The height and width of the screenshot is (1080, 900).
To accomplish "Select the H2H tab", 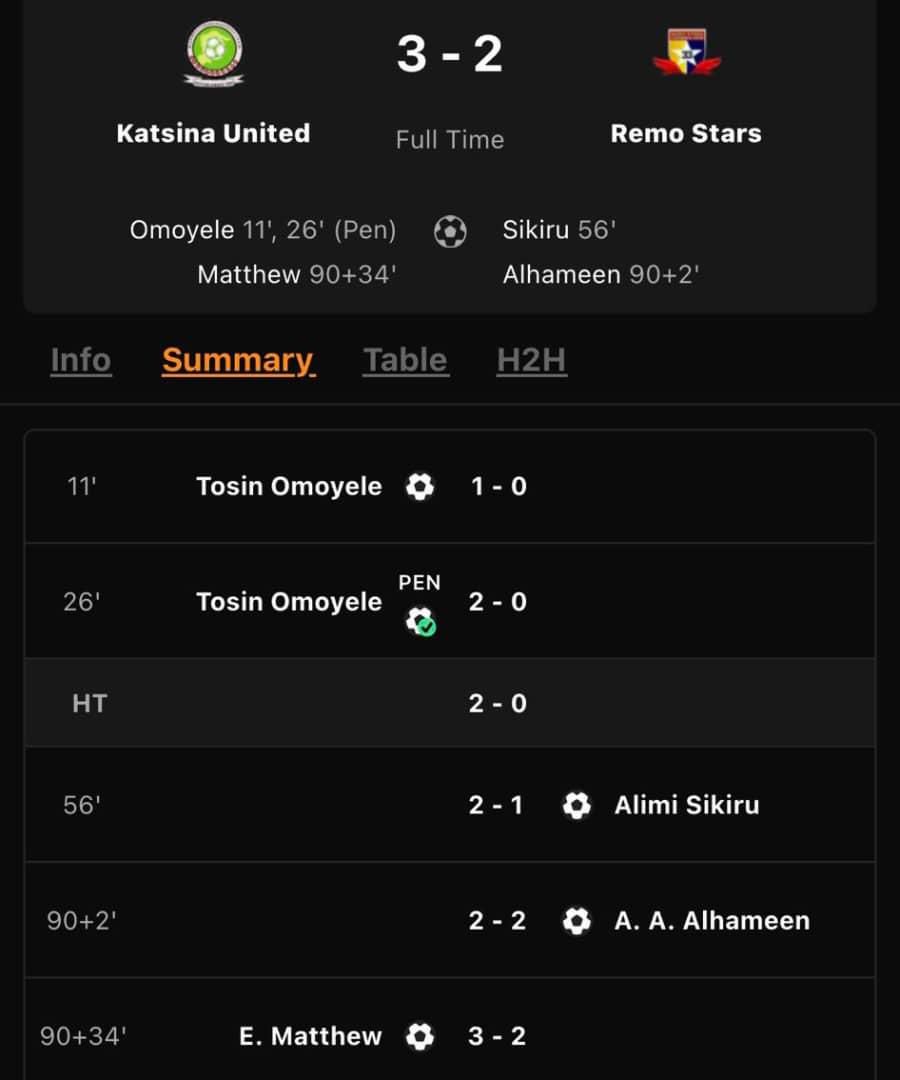I will coord(531,361).
